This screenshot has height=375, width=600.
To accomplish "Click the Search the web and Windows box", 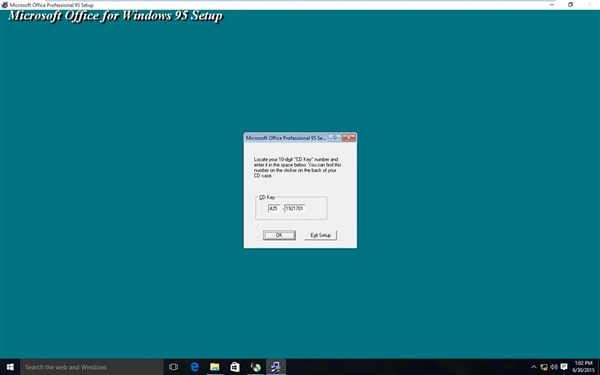I will coord(92,367).
